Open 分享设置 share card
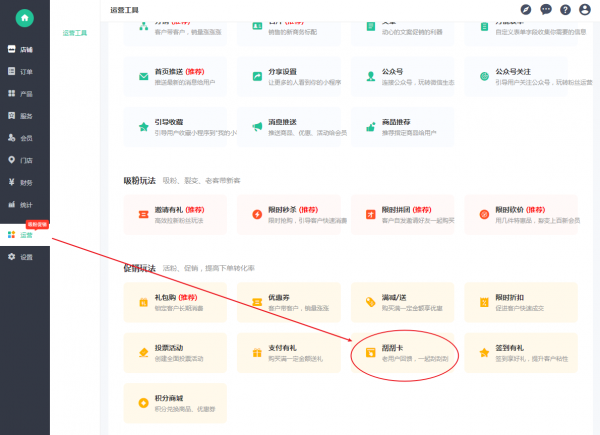 pyautogui.click(x=289, y=77)
